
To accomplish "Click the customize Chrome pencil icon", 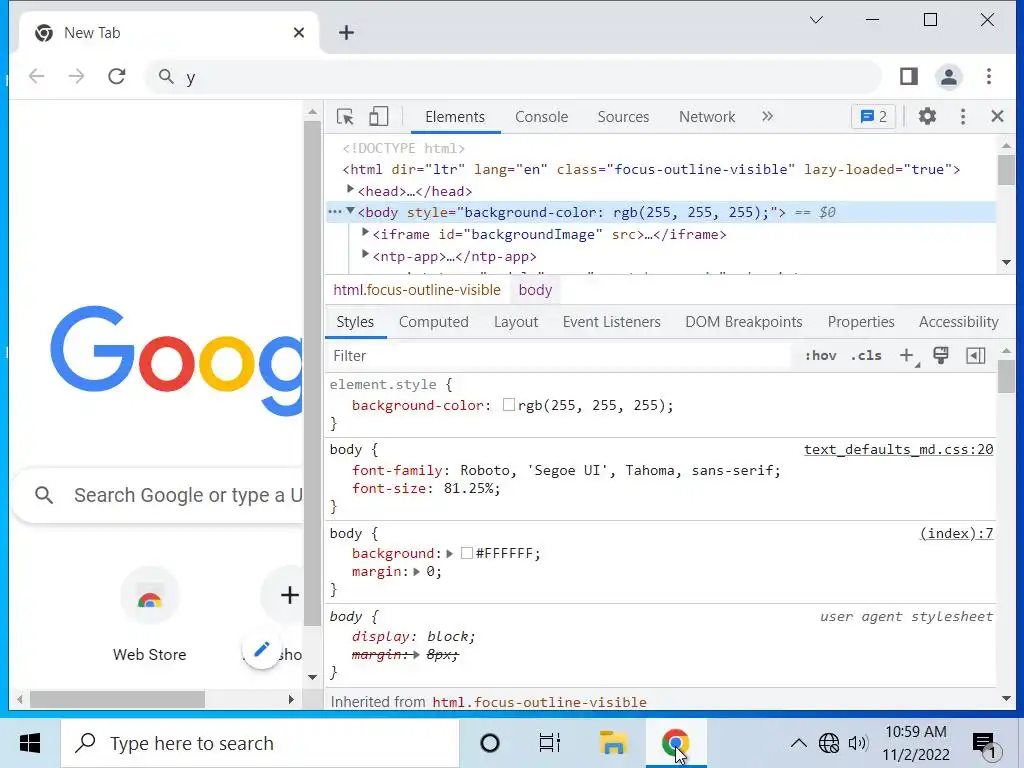I will point(262,649).
